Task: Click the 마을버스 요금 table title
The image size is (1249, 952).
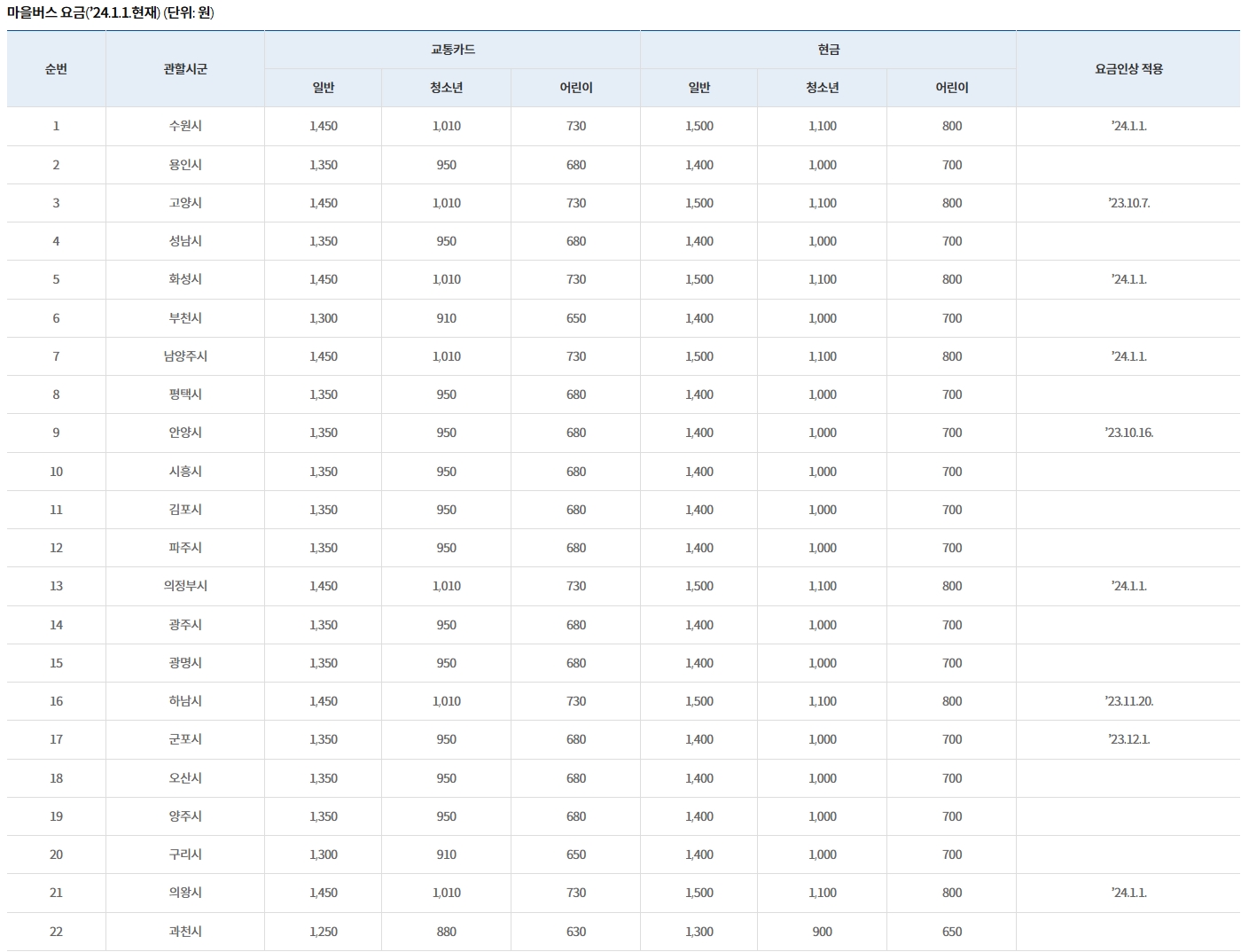Action: point(110,12)
